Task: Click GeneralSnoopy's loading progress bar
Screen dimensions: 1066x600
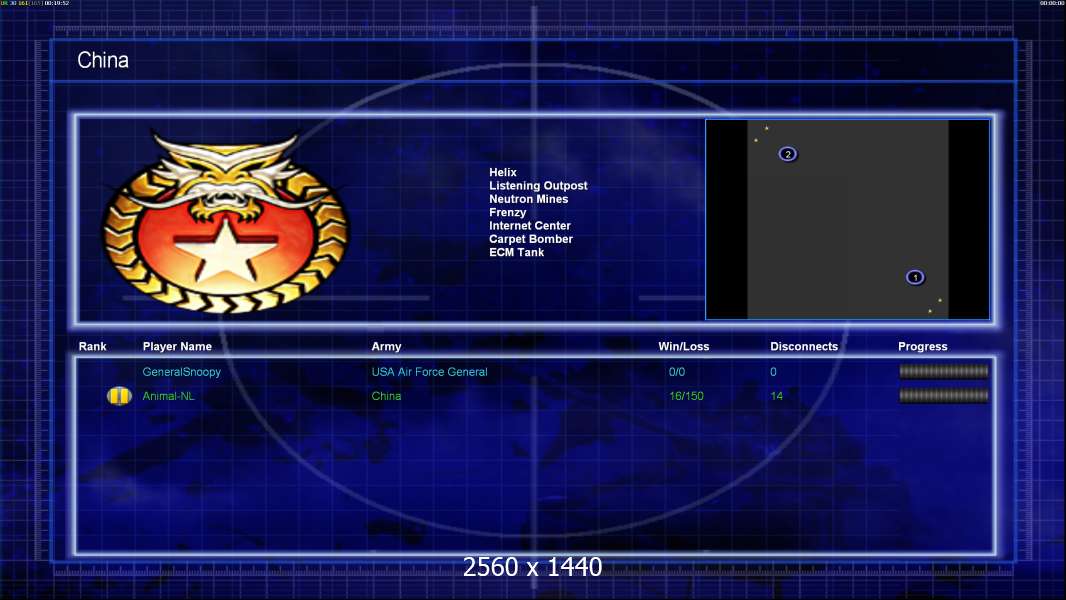Action: [x=944, y=371]
